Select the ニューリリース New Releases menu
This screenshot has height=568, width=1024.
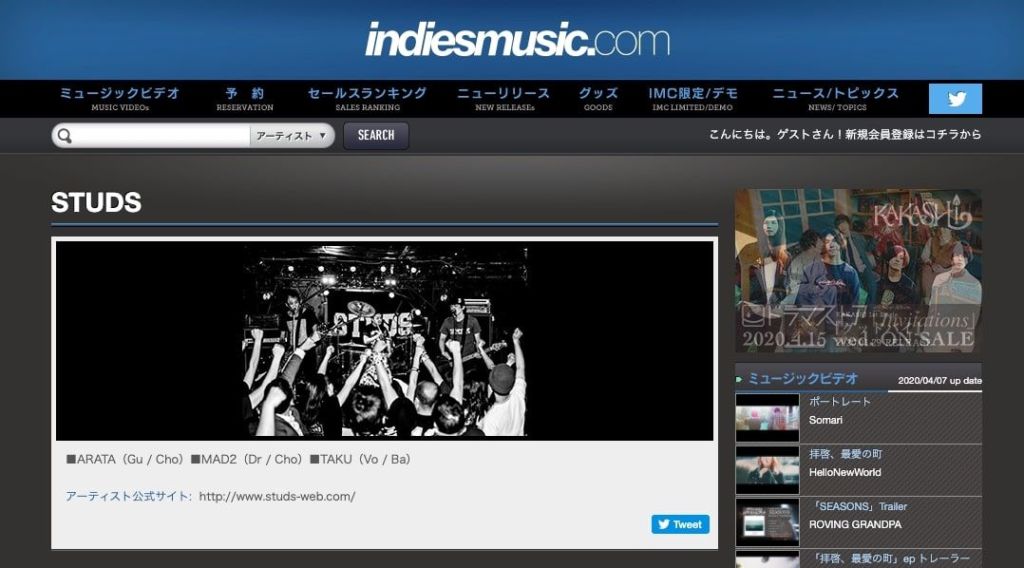(x=504, y=98)
